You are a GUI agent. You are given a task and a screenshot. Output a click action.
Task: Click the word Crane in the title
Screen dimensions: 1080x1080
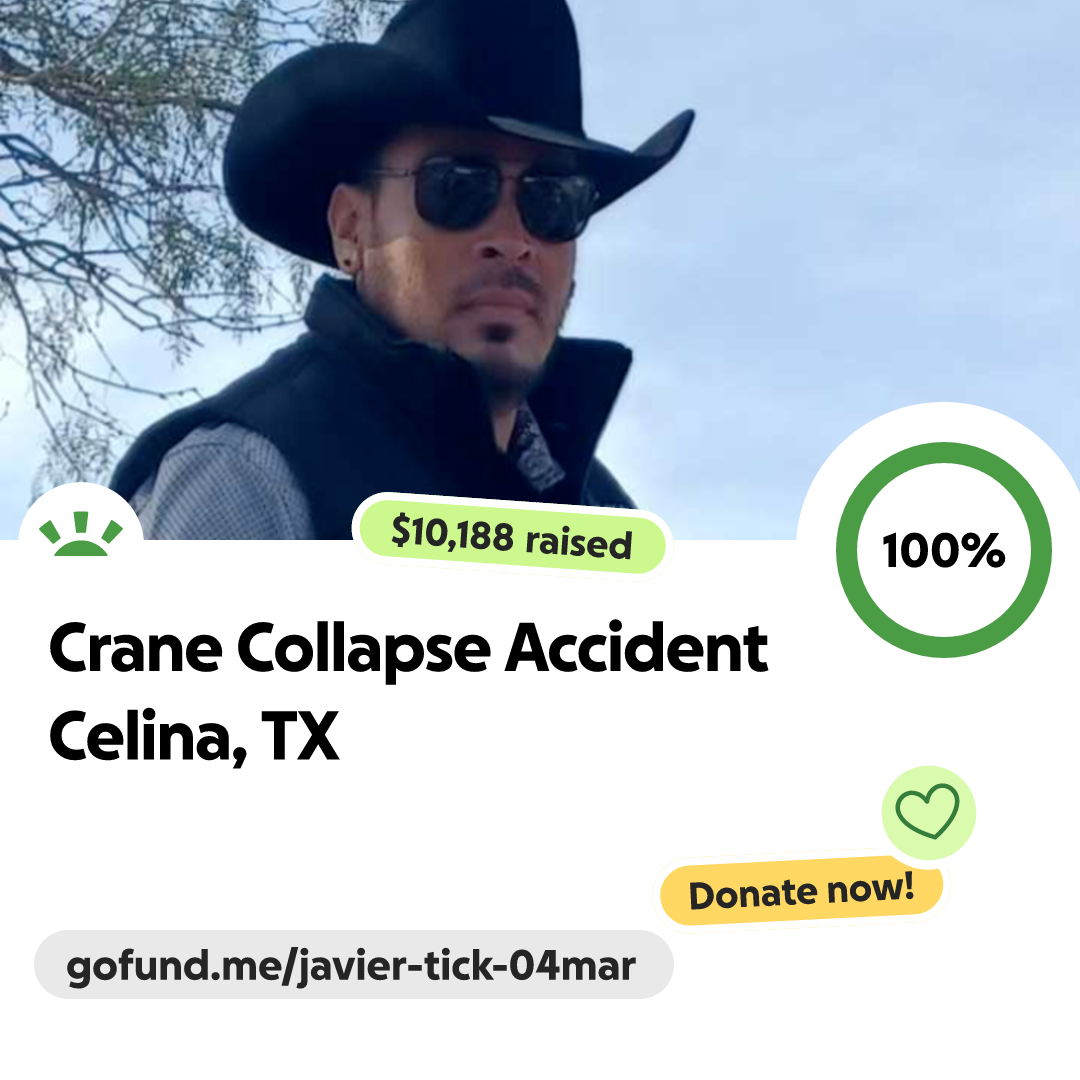[136, 649]
